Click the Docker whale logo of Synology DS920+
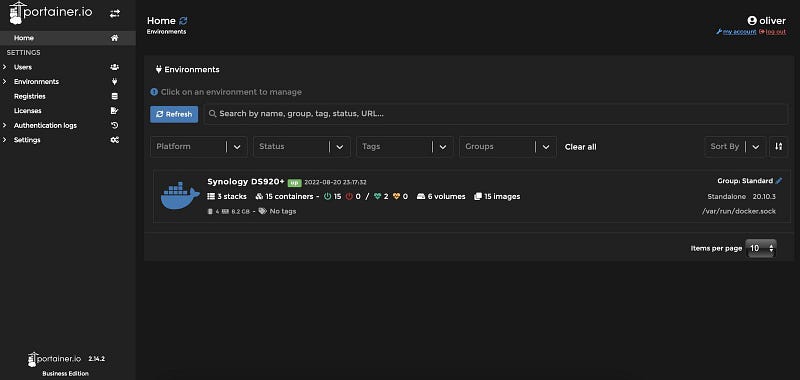This screenshot has height=380, width=800. tap(180, 196)
